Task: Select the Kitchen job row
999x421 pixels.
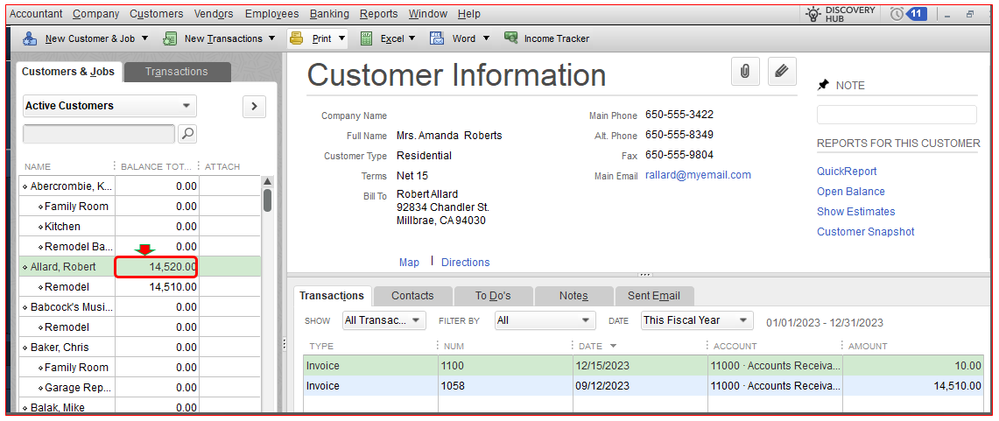Action: click(140, 226)
